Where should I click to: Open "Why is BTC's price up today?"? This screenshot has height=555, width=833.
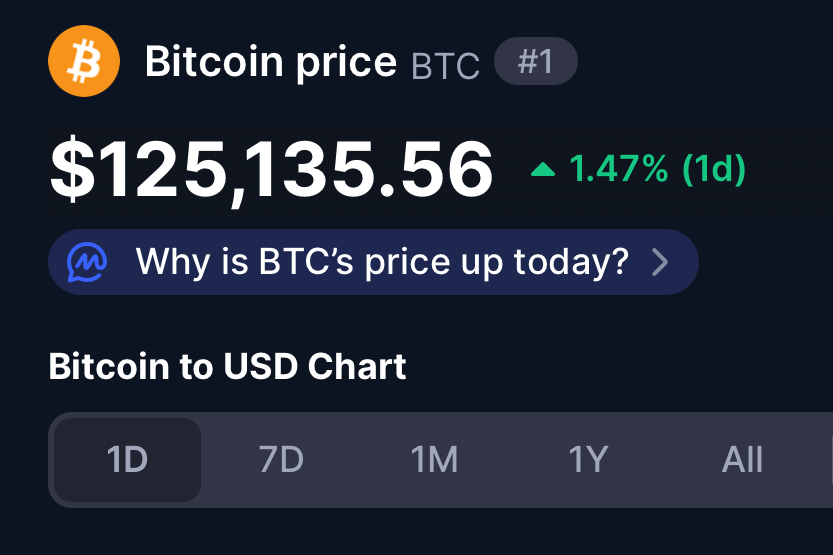pos(382,262)
